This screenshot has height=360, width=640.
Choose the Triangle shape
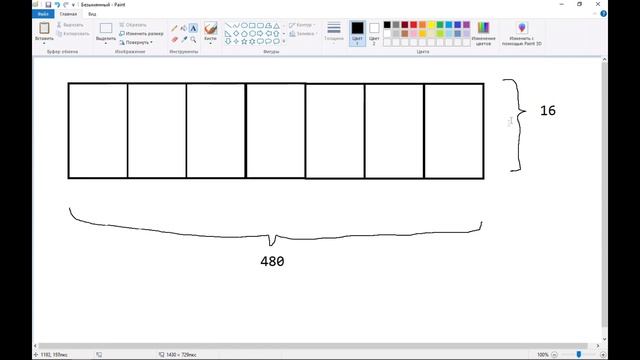(276, 25)
